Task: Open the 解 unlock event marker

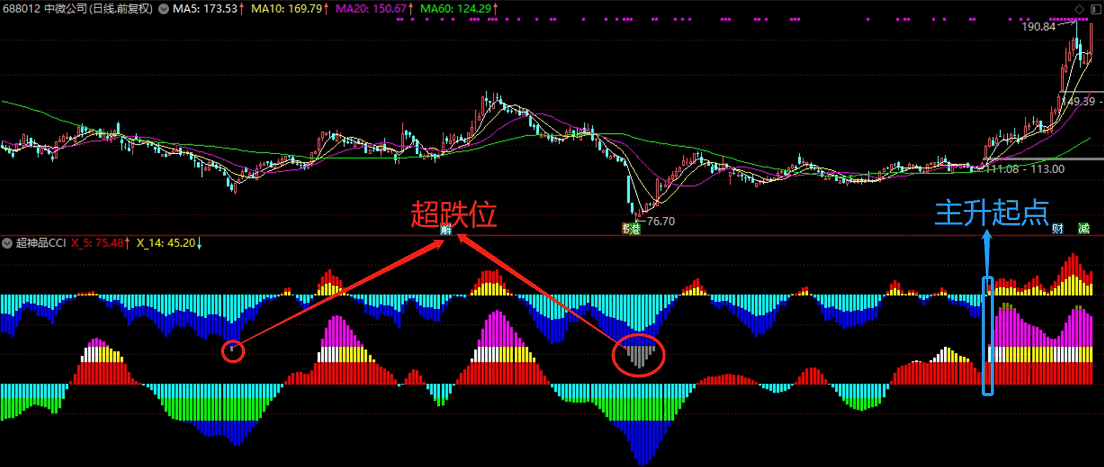Action: [x=445, y=228]
